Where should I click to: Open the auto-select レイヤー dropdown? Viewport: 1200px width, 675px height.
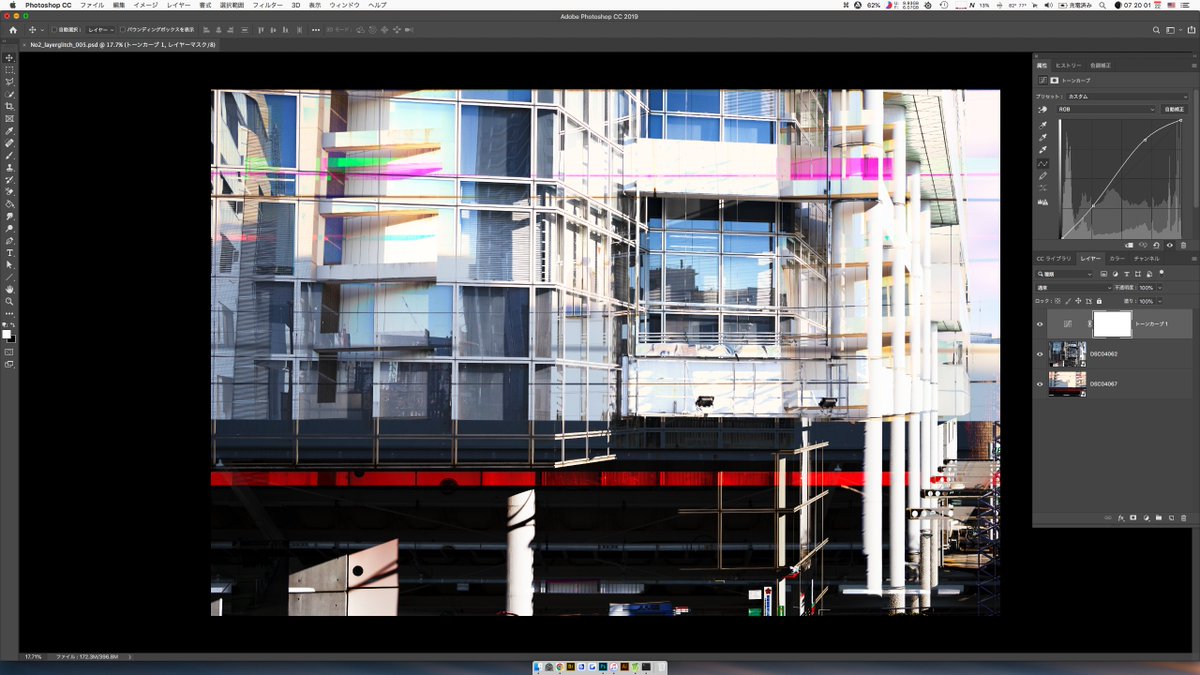(100, 30)
